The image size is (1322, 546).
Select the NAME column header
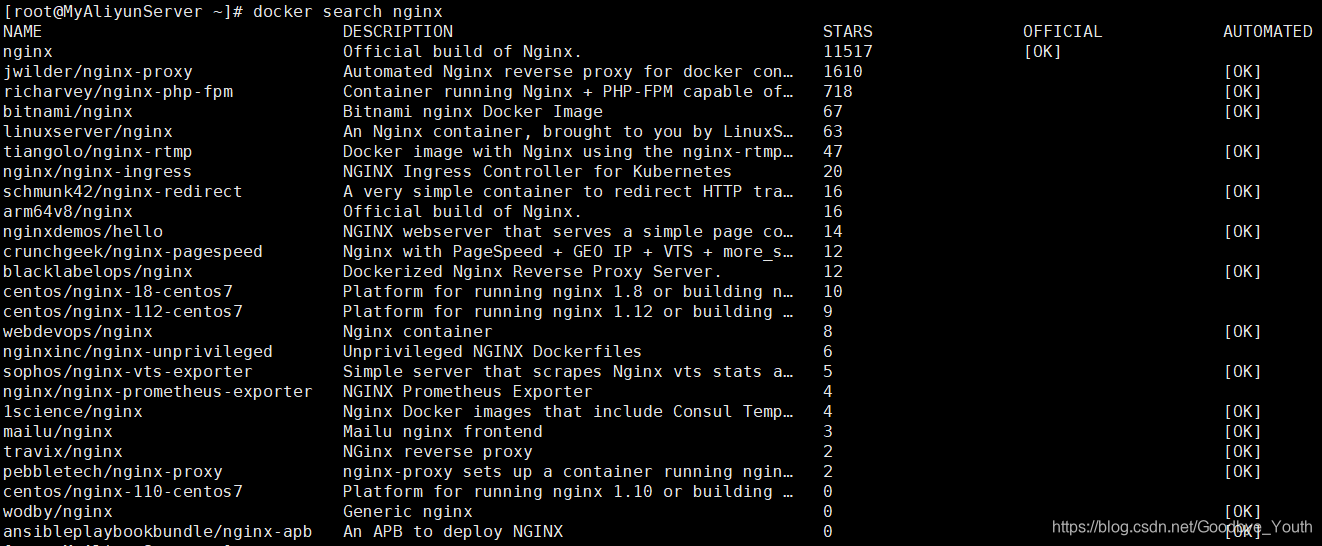23,31
